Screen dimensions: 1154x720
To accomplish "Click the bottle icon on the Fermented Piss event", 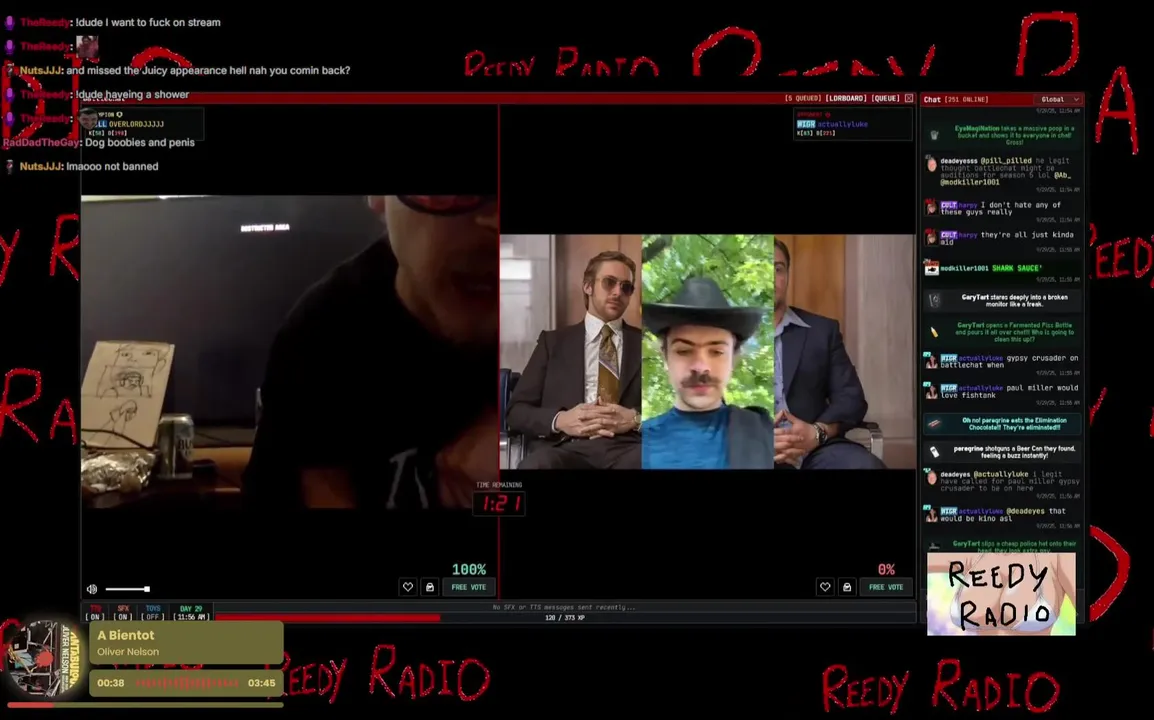I will tap(934, 332).
